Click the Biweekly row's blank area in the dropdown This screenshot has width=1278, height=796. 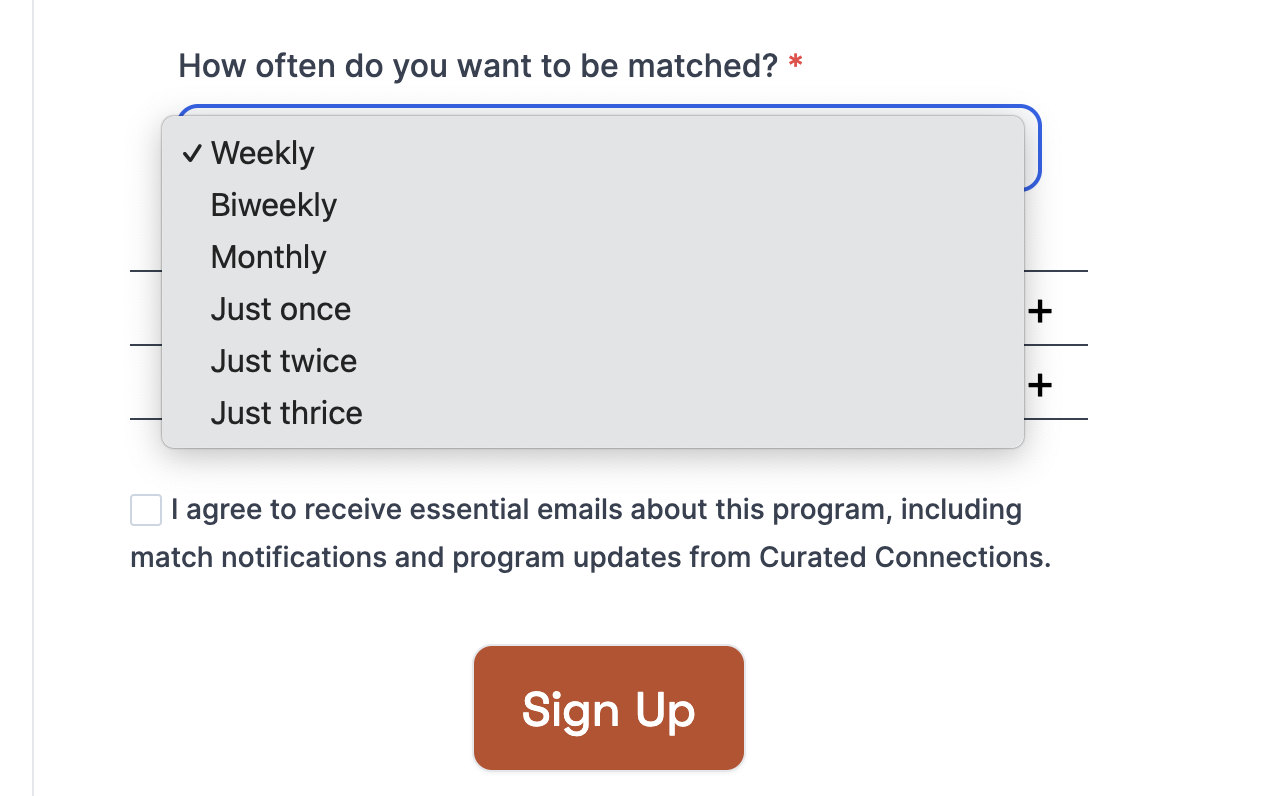(x=680, y=205)
